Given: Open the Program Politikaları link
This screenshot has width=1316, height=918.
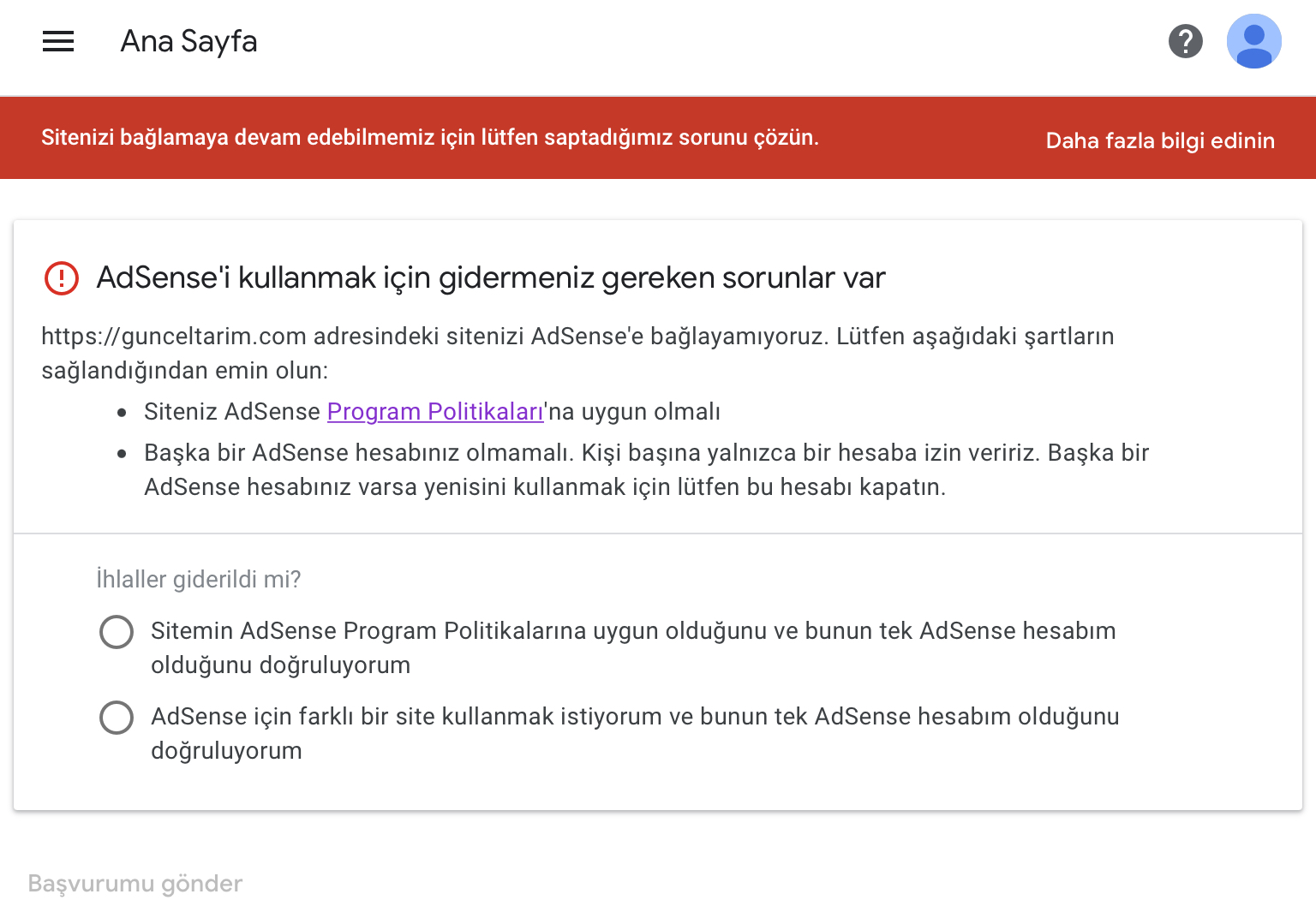Looking at the screenshot, I should pyautogui.click(x=435, y=412).
